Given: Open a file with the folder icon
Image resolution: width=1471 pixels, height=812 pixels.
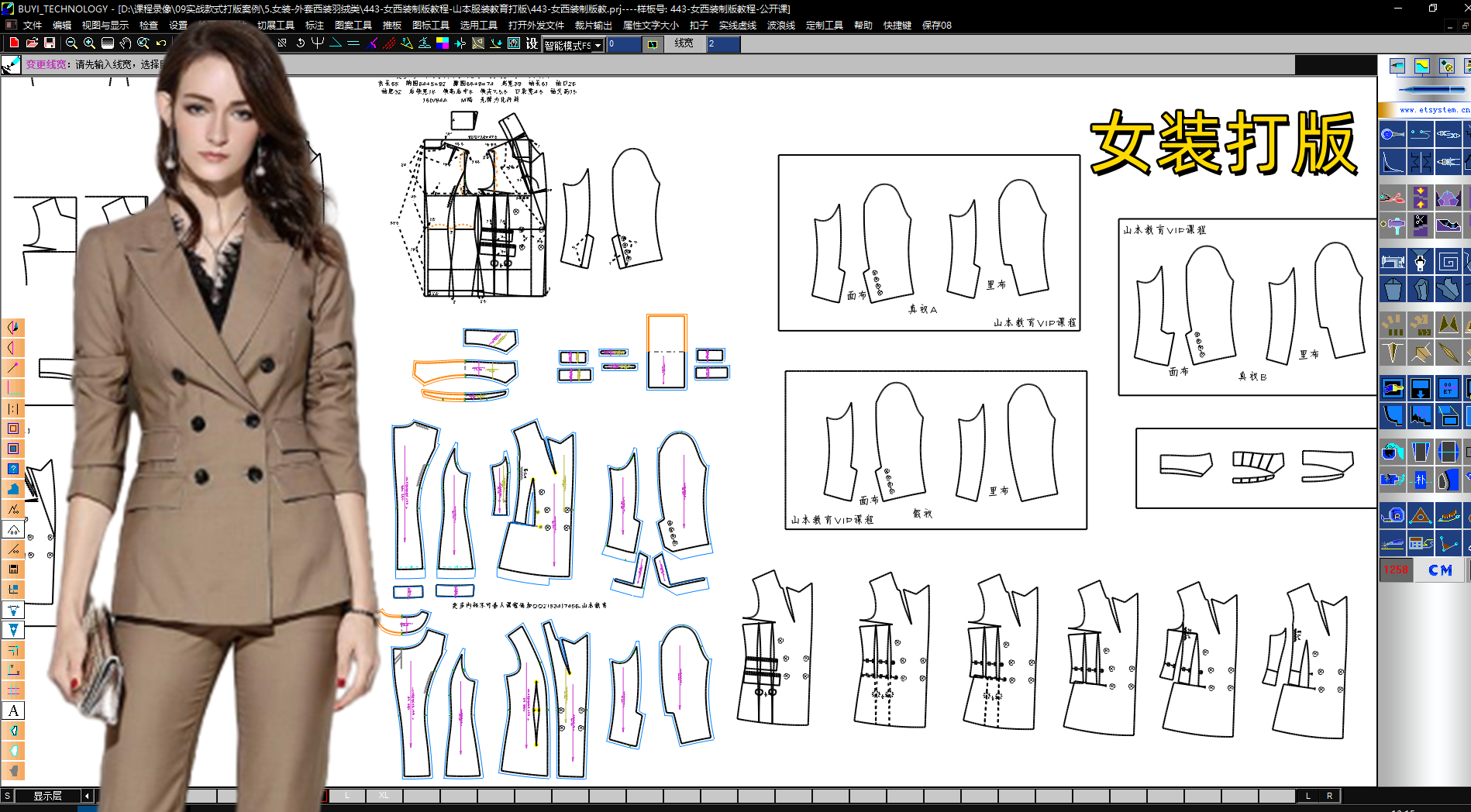Looking at the screenshot, I should pyautogui.click(x=32, y=43).
